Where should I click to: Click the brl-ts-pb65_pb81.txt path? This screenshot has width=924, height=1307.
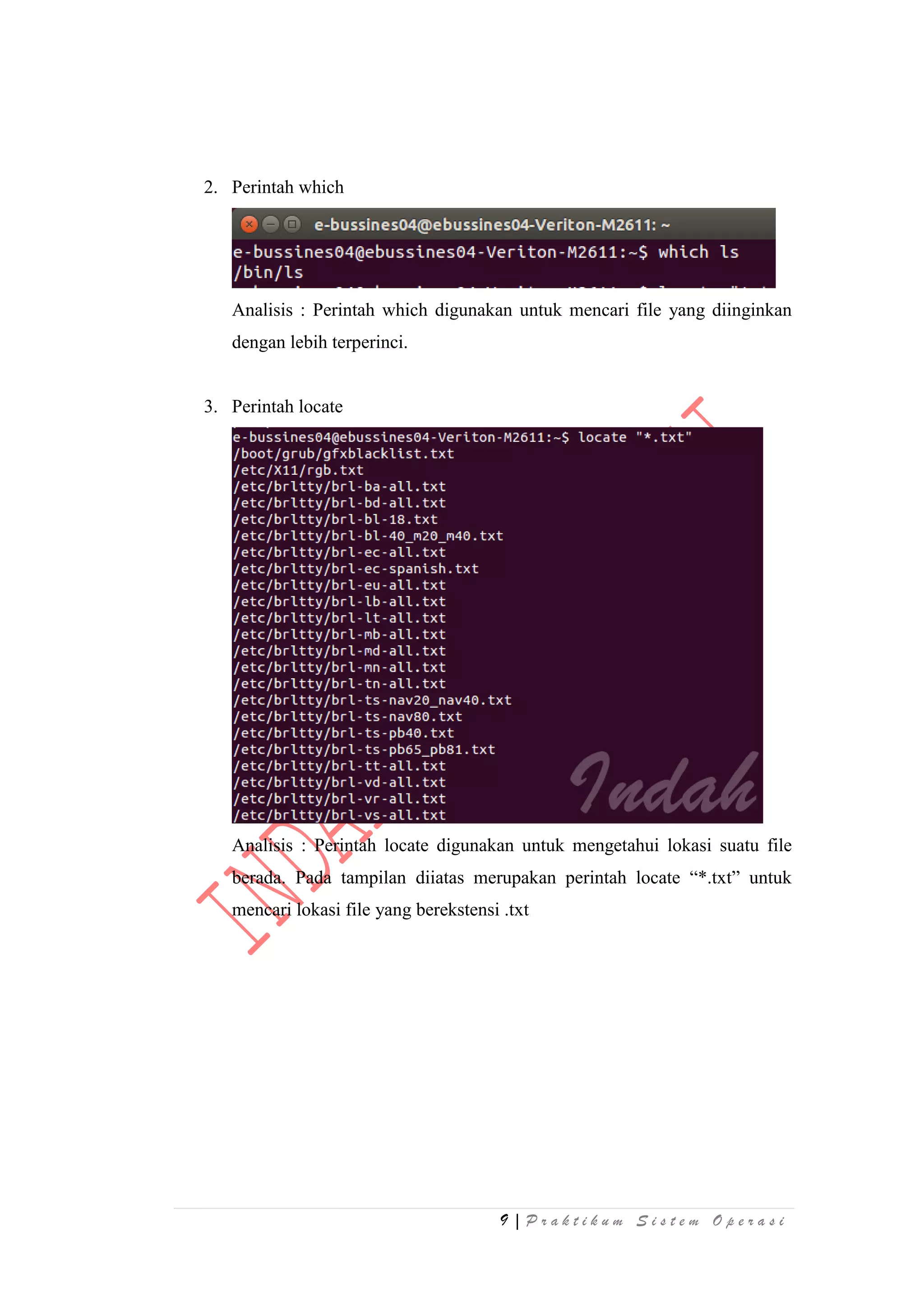364,750
